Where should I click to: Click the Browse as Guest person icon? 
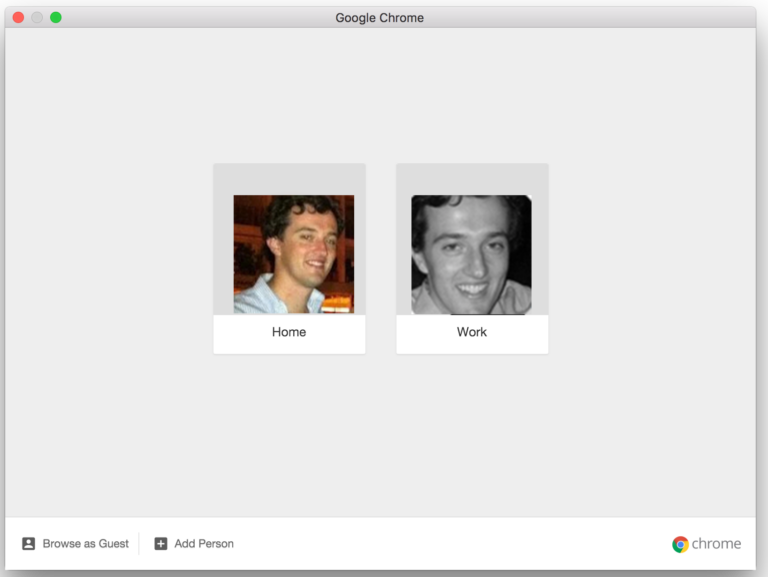pos(28,544)
